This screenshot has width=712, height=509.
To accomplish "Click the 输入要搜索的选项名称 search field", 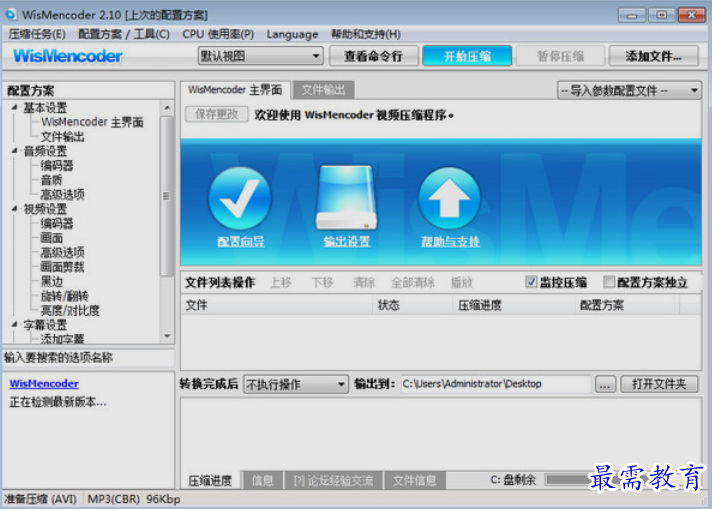I will point(89,358).
